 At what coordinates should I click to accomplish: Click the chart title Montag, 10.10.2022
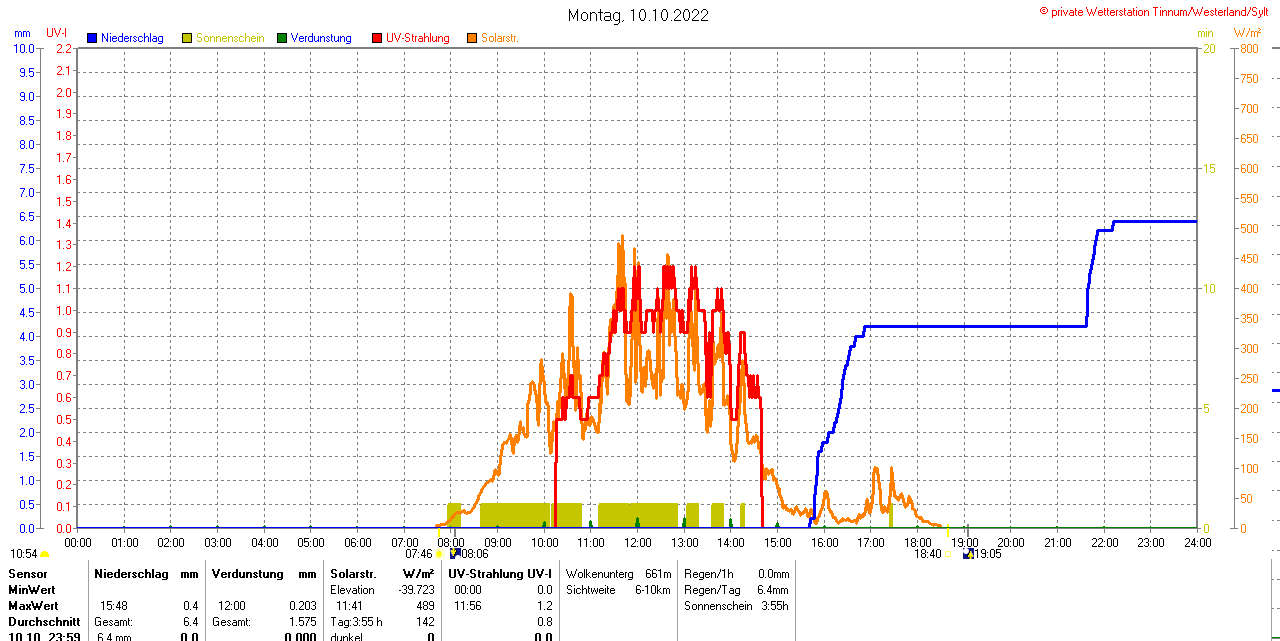[x=638, y=15]
